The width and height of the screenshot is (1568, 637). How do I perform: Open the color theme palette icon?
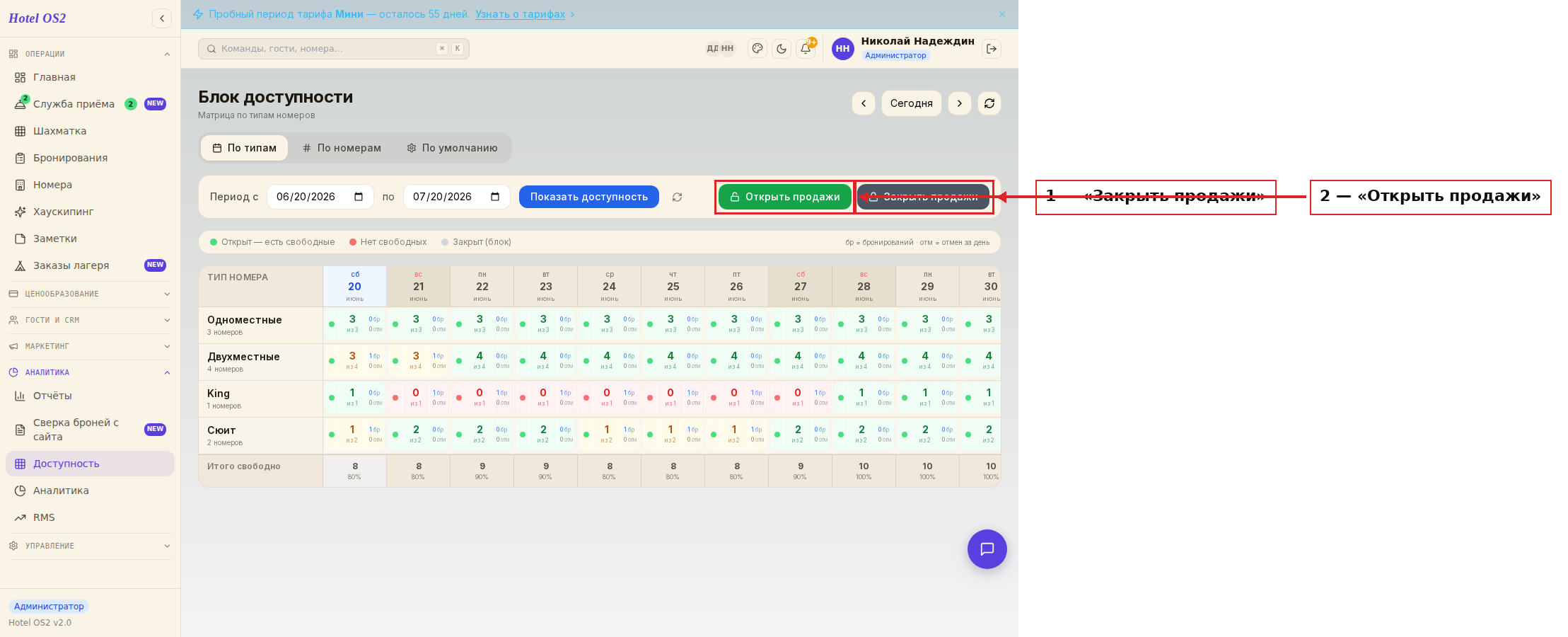click(757, 49)
